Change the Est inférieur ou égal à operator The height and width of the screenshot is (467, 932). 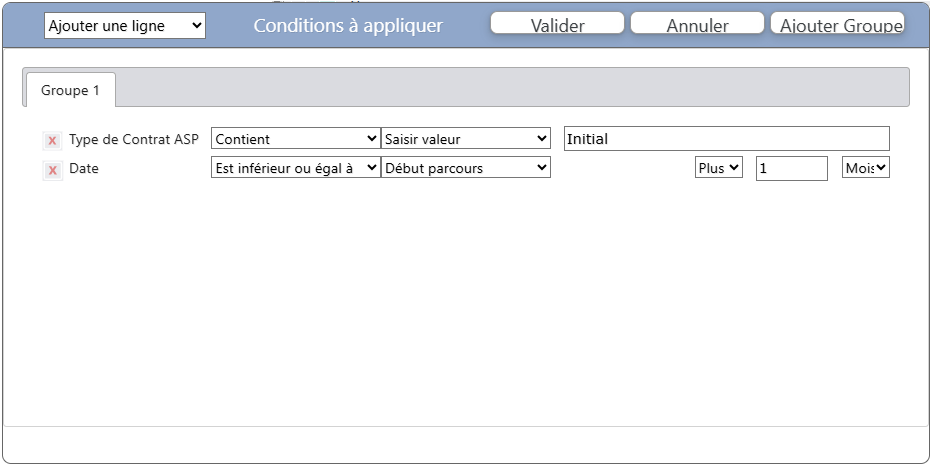pyautogui.click(x=296, y=168)
